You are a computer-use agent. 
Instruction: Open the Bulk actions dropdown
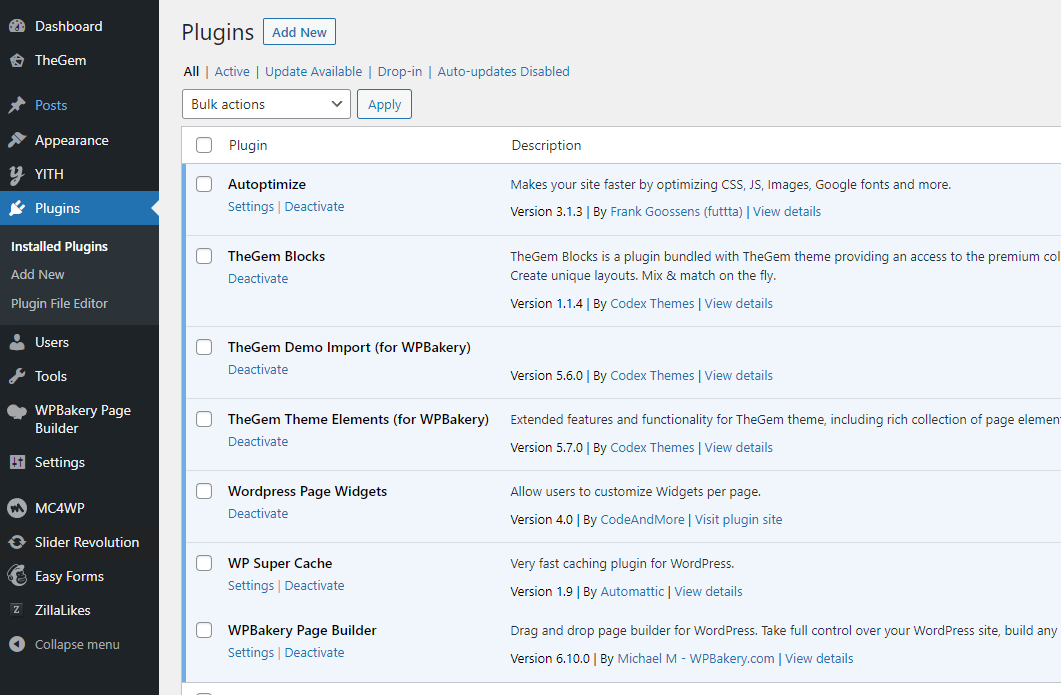point(266,104)
